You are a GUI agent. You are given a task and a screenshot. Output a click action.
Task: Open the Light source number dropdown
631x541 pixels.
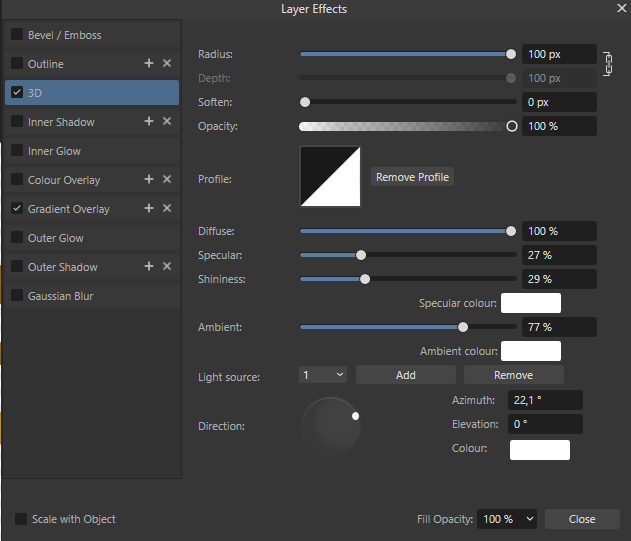[x=323, y=375]
